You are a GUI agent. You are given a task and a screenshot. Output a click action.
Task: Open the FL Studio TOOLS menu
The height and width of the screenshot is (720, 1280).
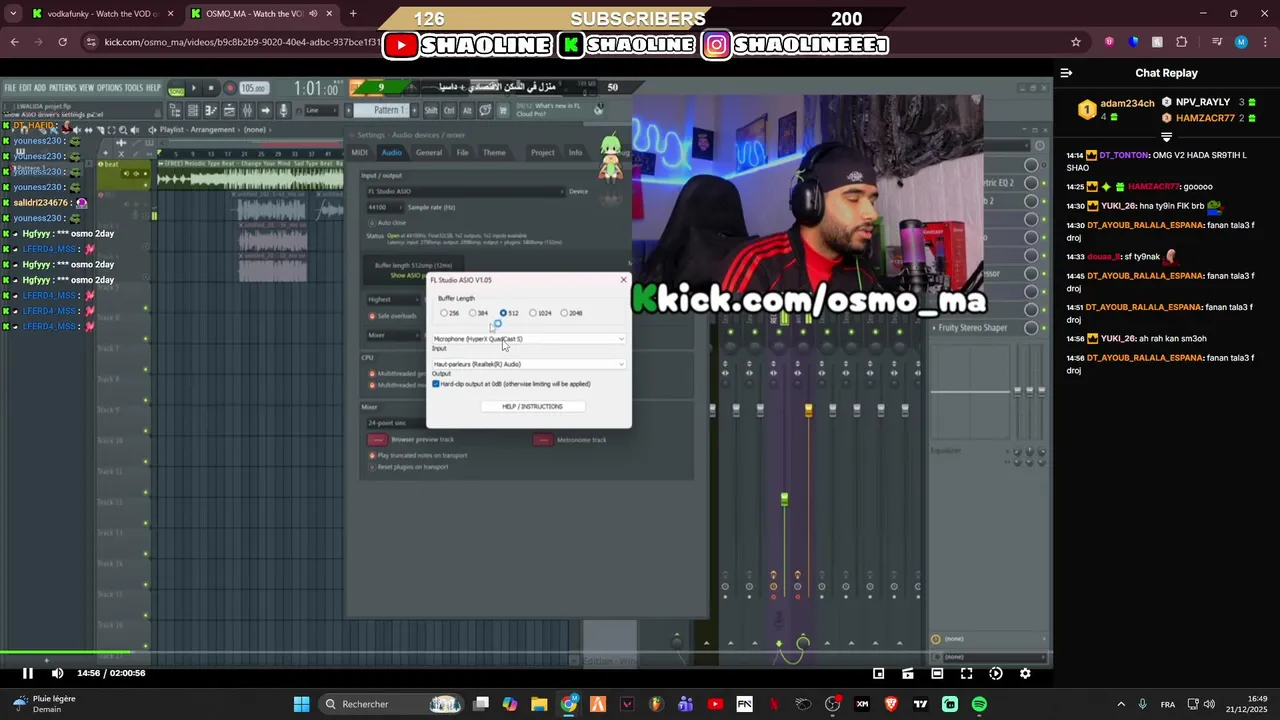(134, 88)
